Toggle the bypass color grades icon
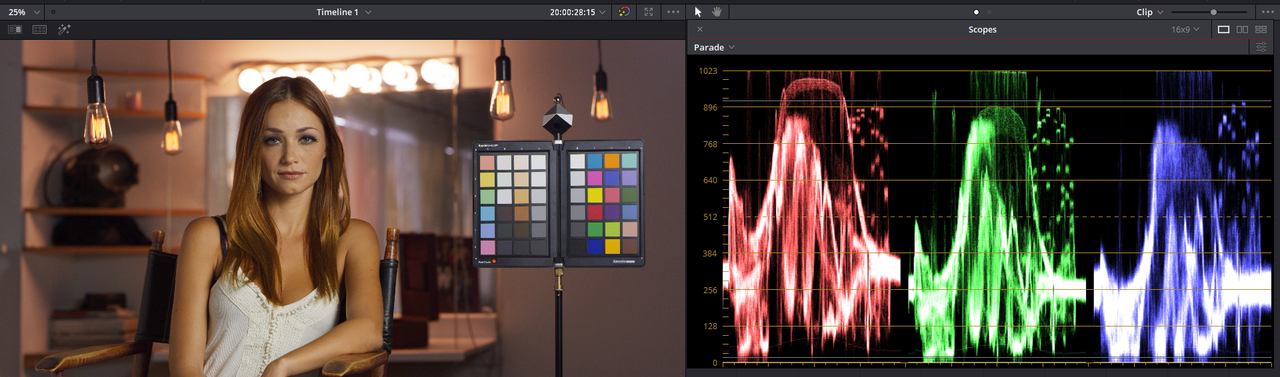The width and height of the screenshot is (1280, 377). click(624, 12)
